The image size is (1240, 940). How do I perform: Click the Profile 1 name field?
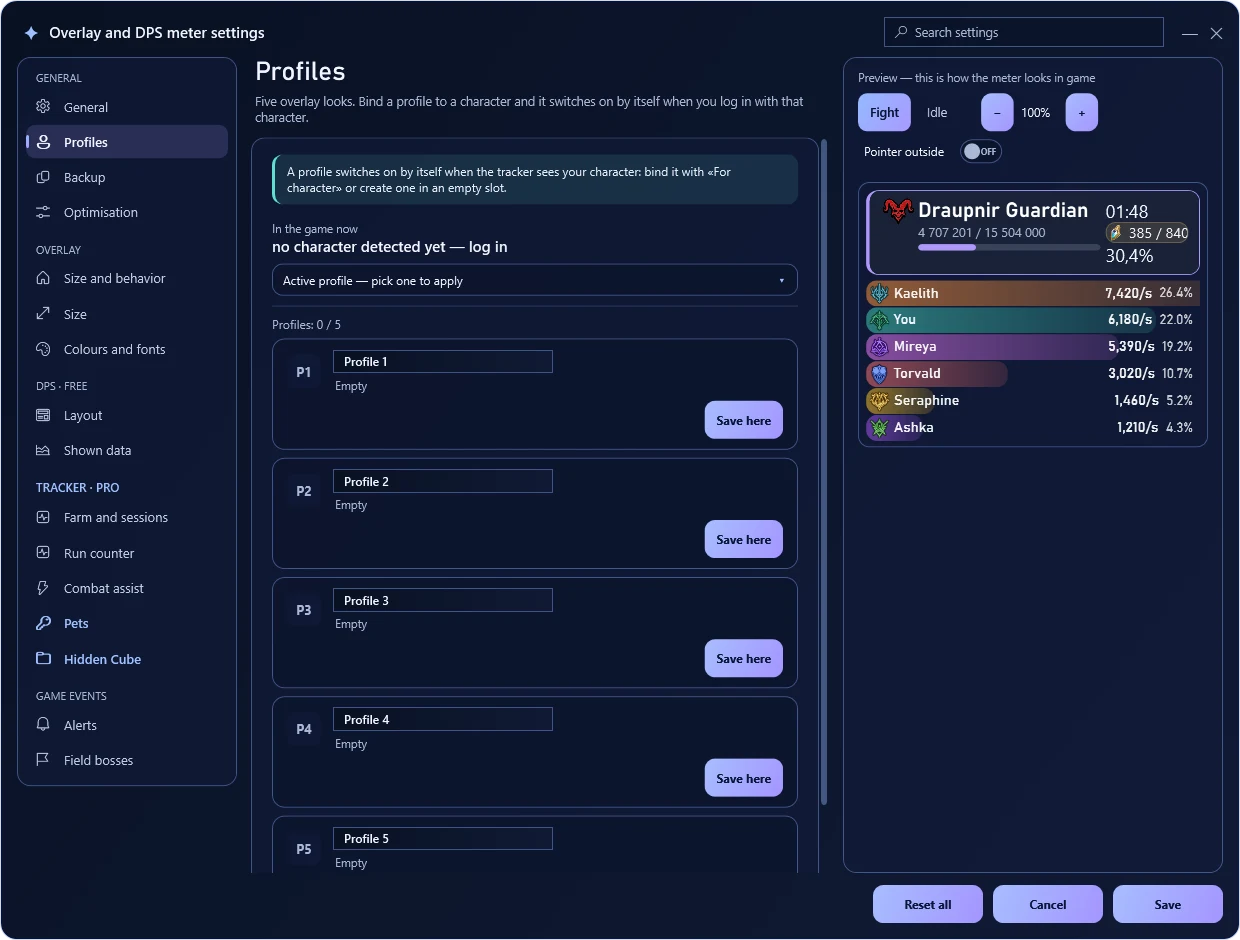click(443, 362)
